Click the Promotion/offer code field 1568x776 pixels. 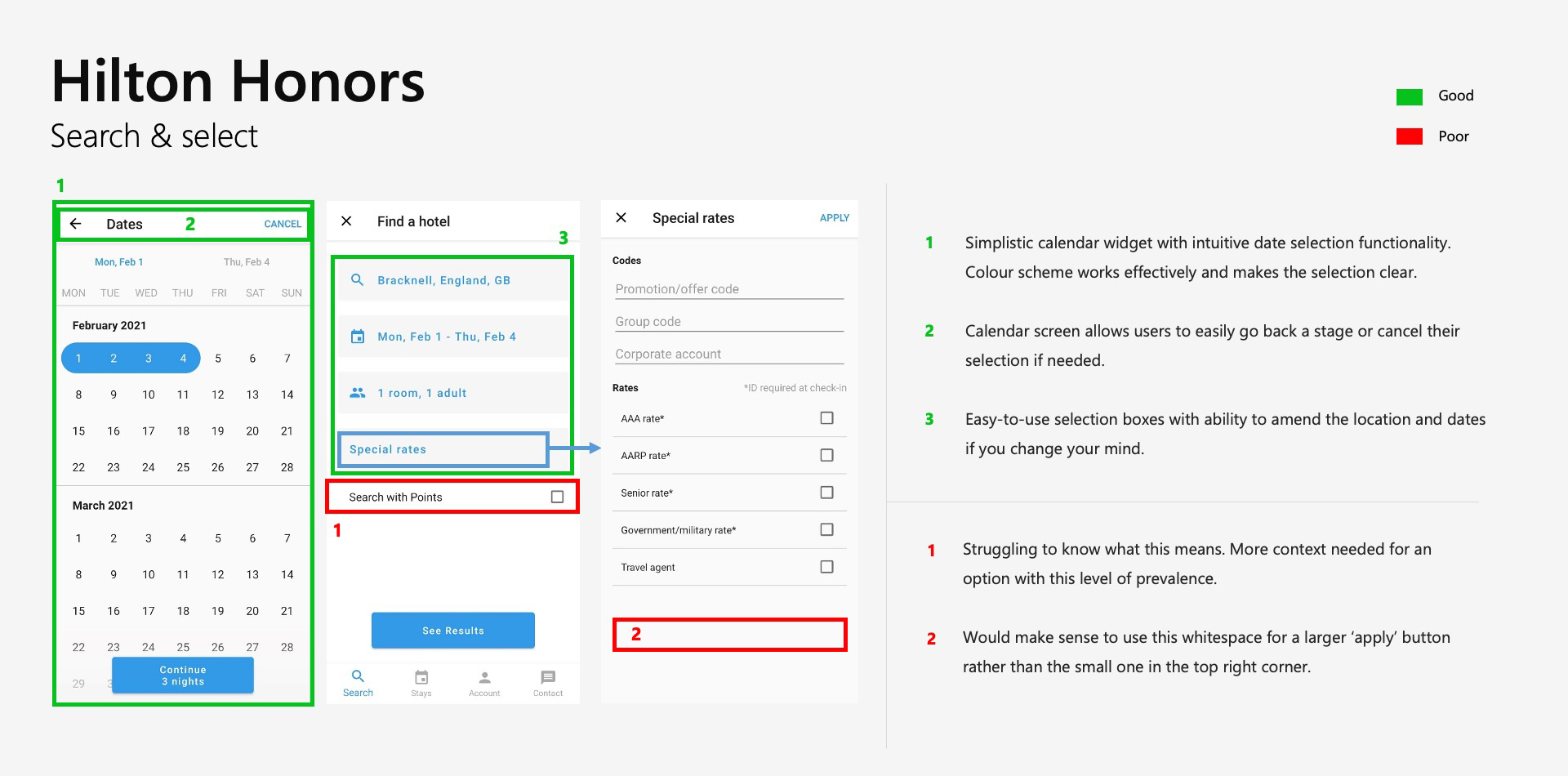(728, 289)
